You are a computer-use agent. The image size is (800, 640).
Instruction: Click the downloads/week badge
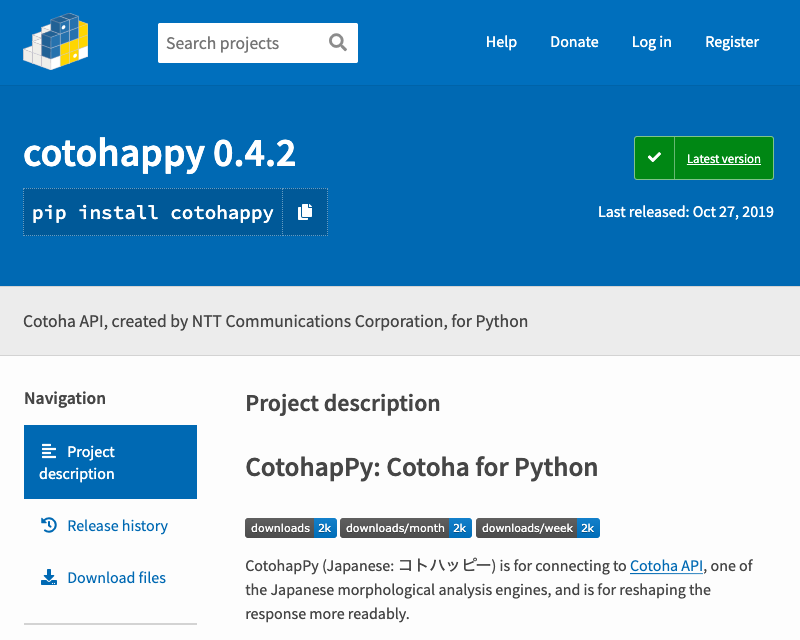(x=538, y=528)
